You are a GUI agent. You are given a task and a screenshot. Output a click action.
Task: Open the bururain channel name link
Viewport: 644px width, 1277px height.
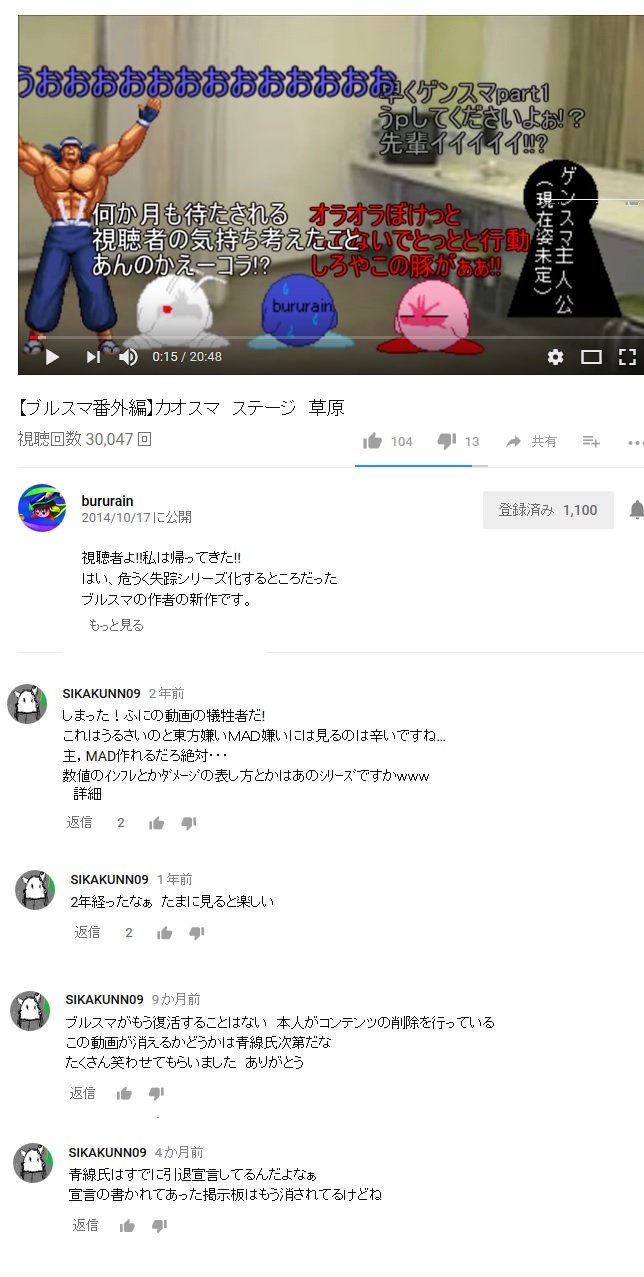coord(107,500)
